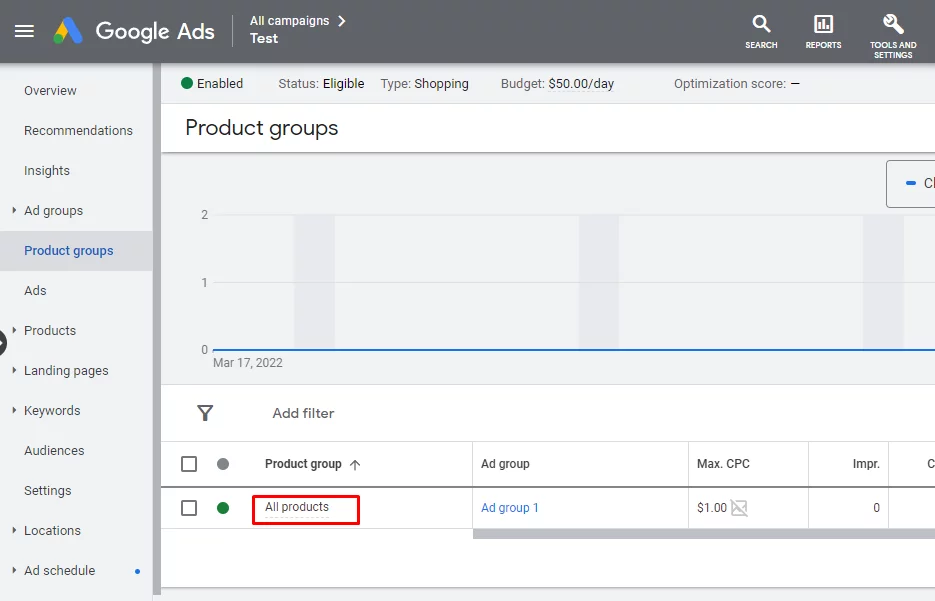Open the Insights page
This screenshot has height=601, width=935.
pos(47,171)
